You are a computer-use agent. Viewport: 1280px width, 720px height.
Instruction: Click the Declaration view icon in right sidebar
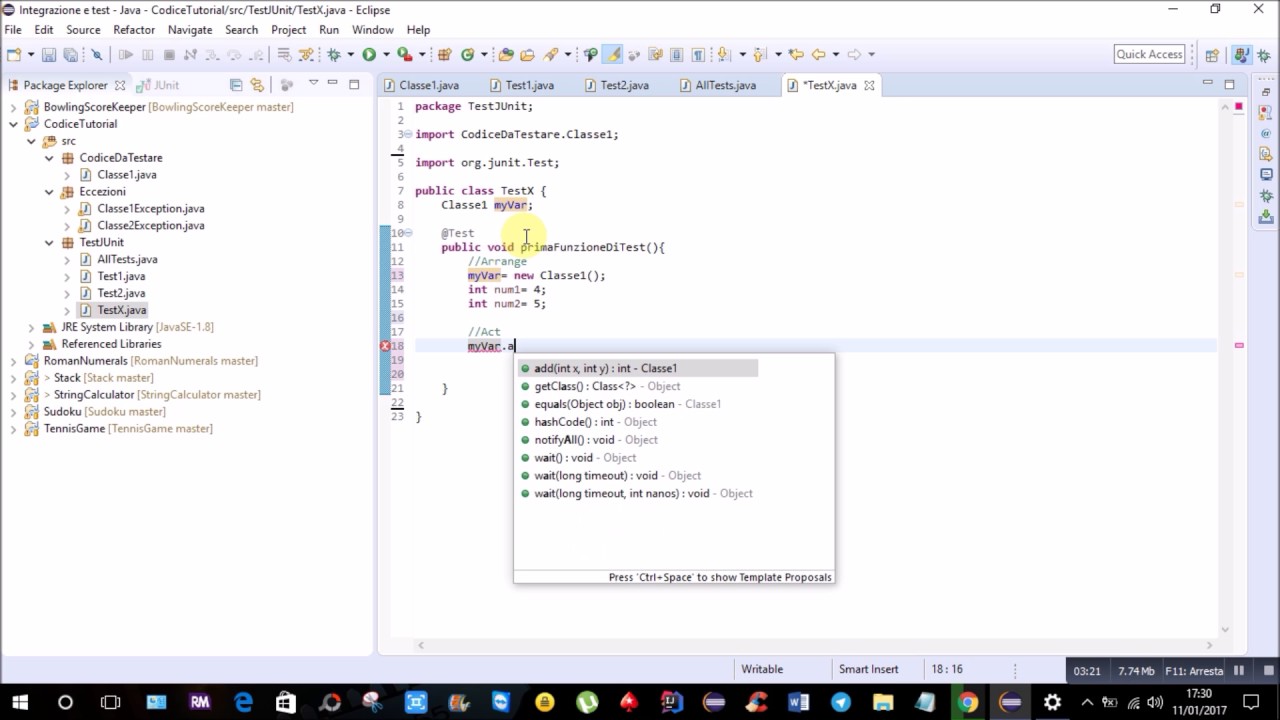(1266, 154)
